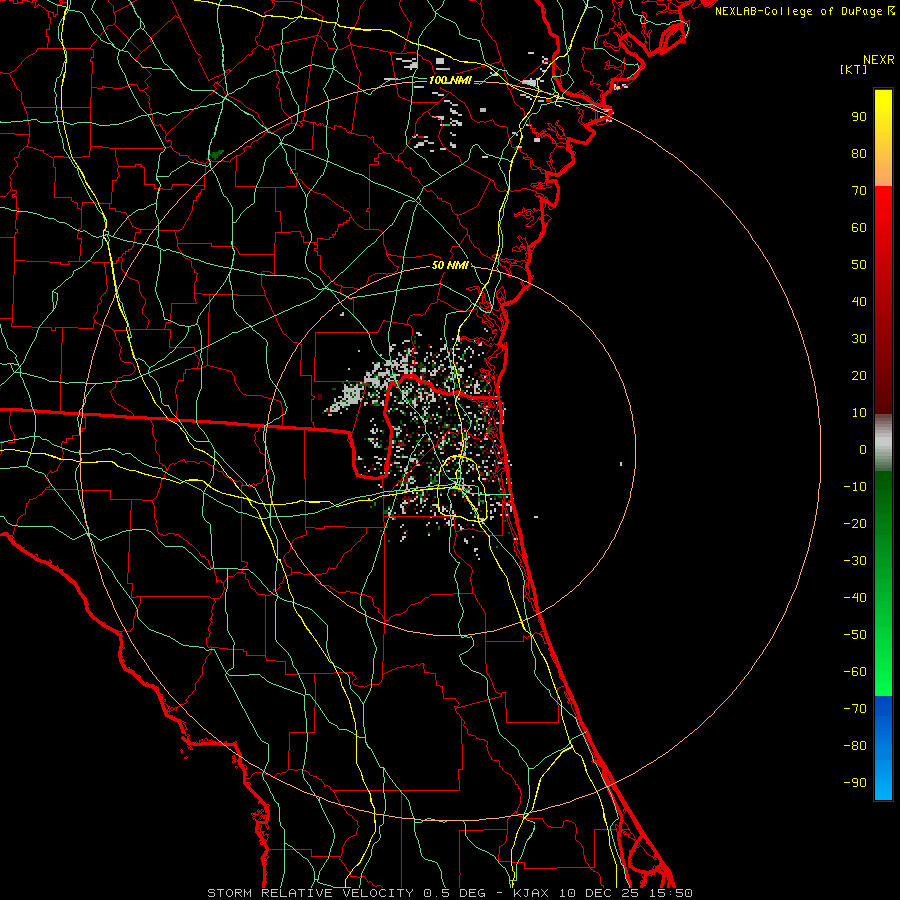Click the -10 value on the velocity scale
The image size is (900, 900).
tap(855, 487)
